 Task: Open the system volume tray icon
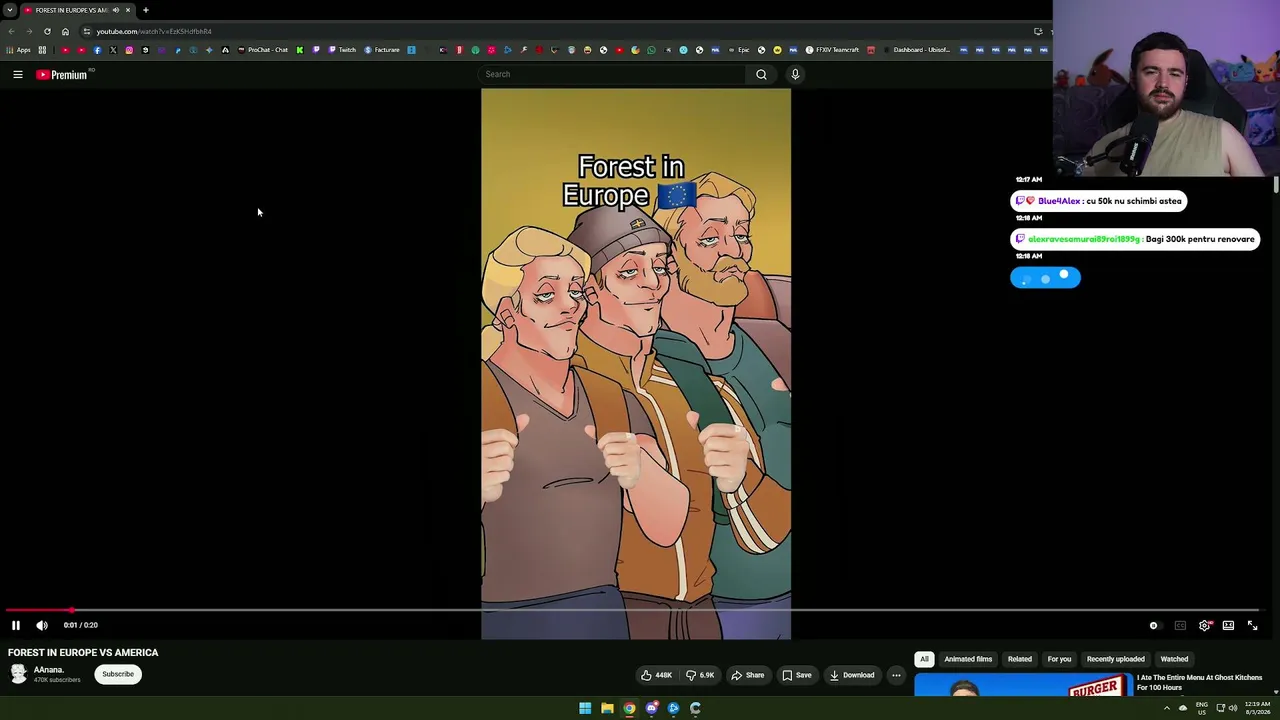pos(1233,708)
